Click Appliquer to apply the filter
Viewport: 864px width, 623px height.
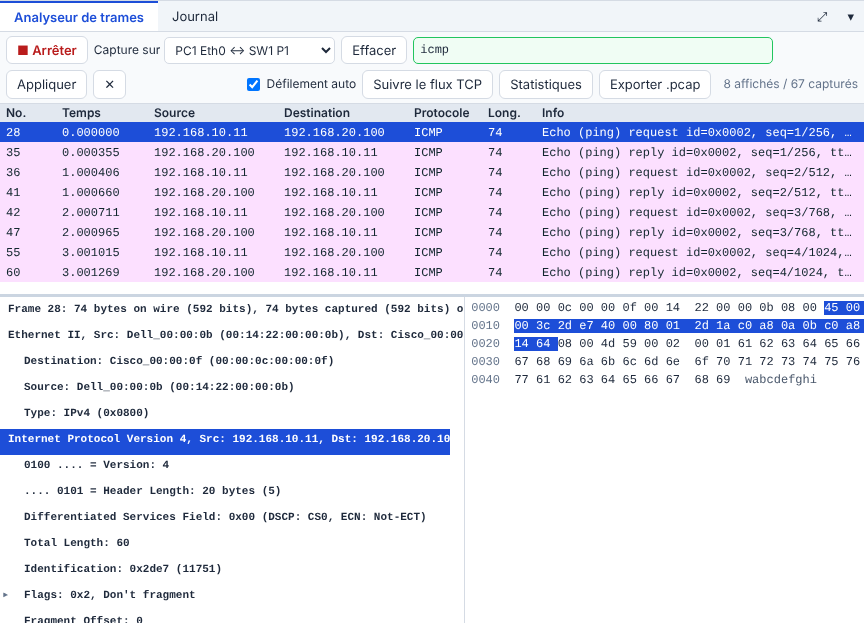click(x=46, y=85)
